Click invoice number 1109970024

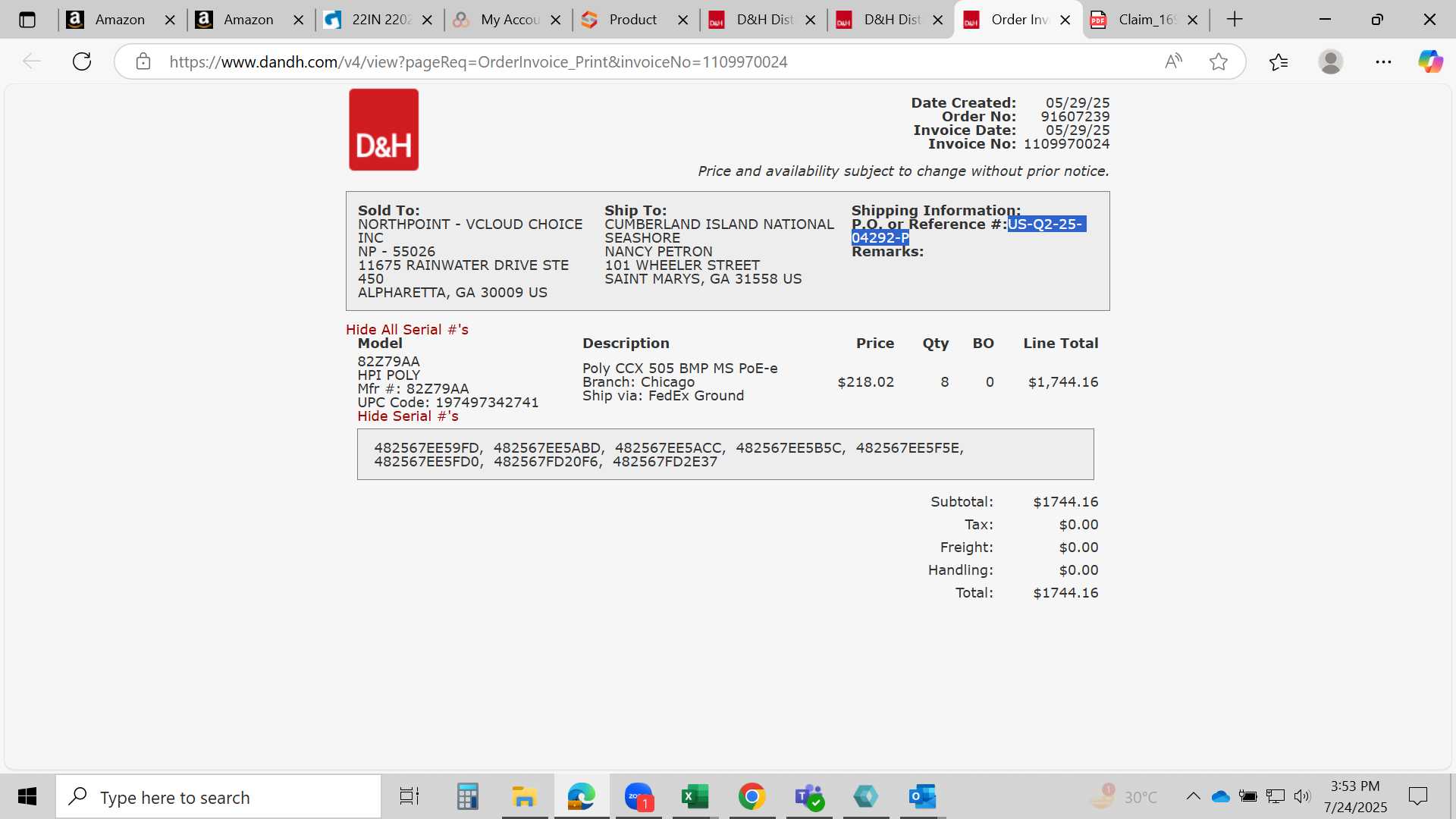click(1066, 144)
